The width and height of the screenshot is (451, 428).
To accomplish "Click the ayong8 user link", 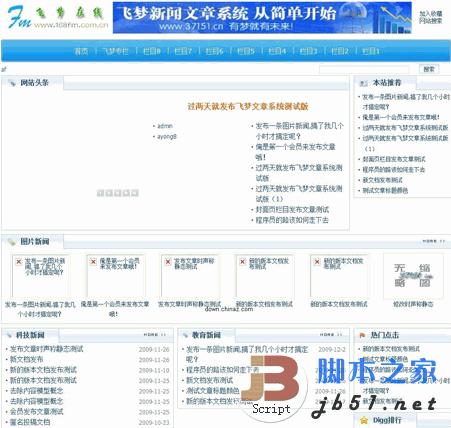I will tap(167, 137).
